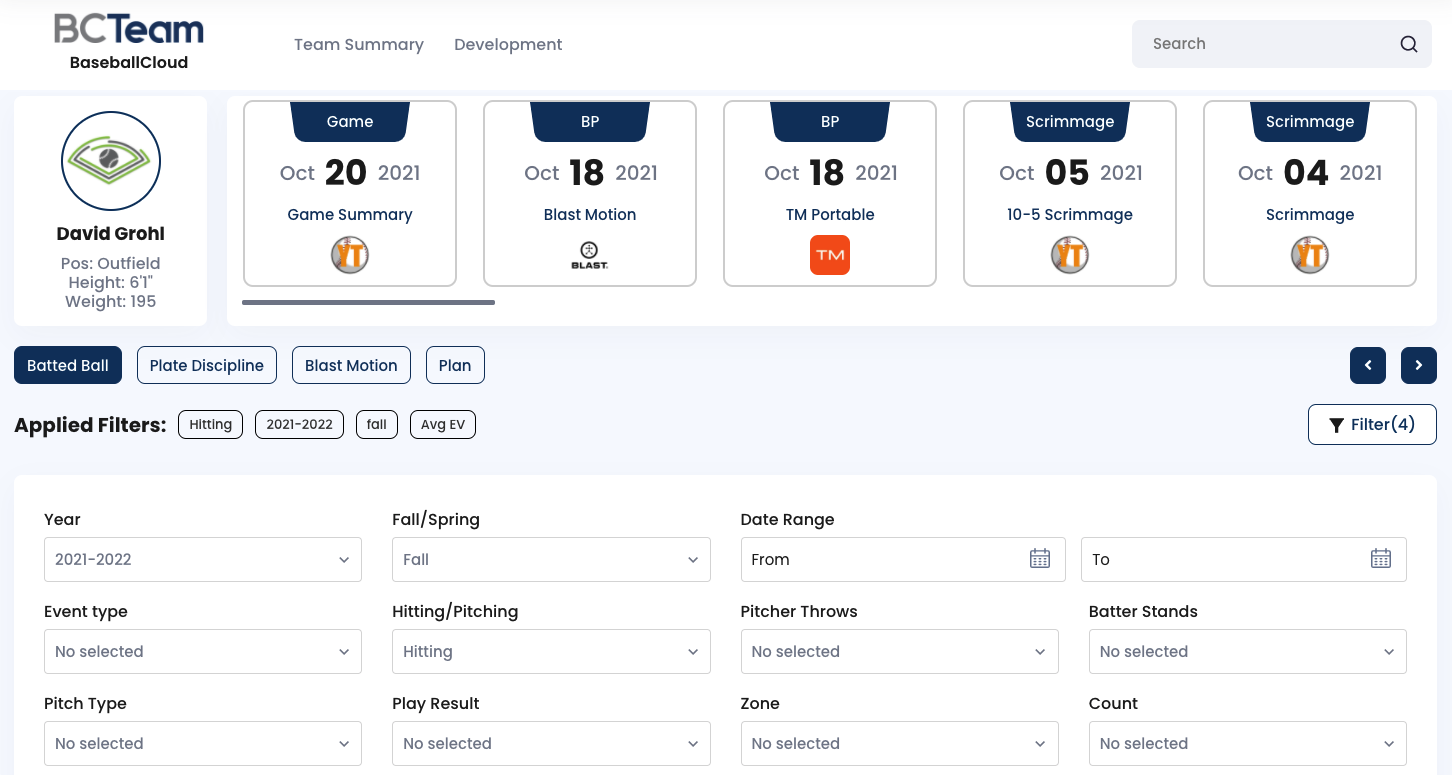Open the From date calendar icon

coord(1040,559)
